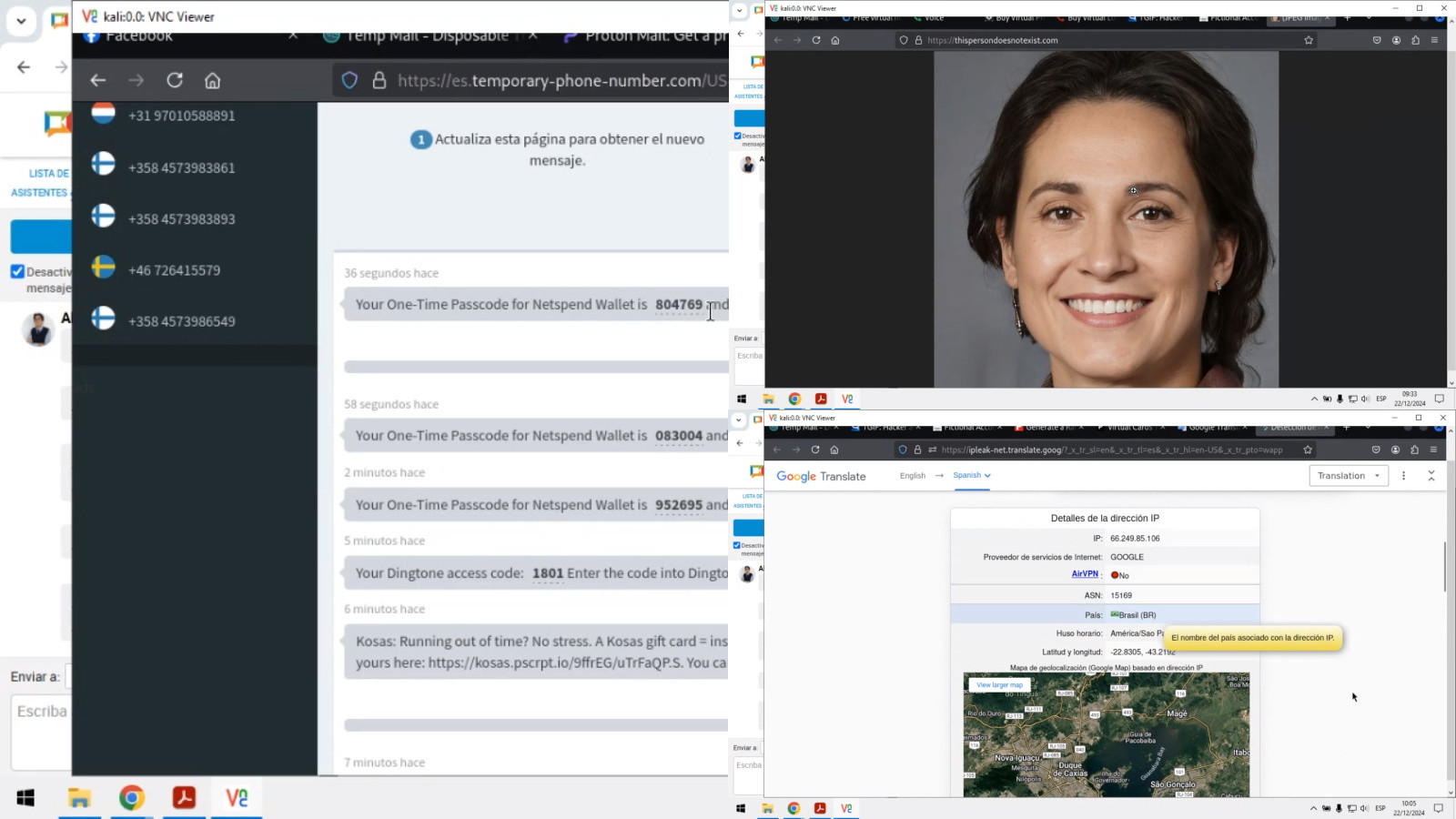Open notification center in bottom-right taskbar

point(1439,808)
